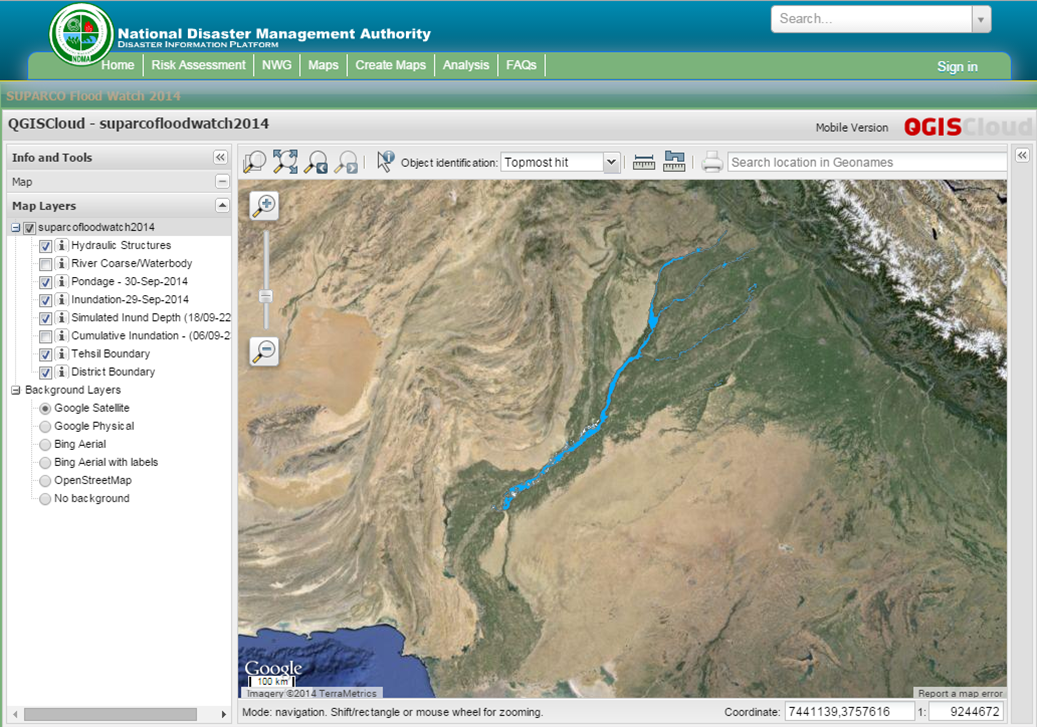Click the Sign in link
The height and width of the screenshot is (727, 1037).
click(957, 67)
